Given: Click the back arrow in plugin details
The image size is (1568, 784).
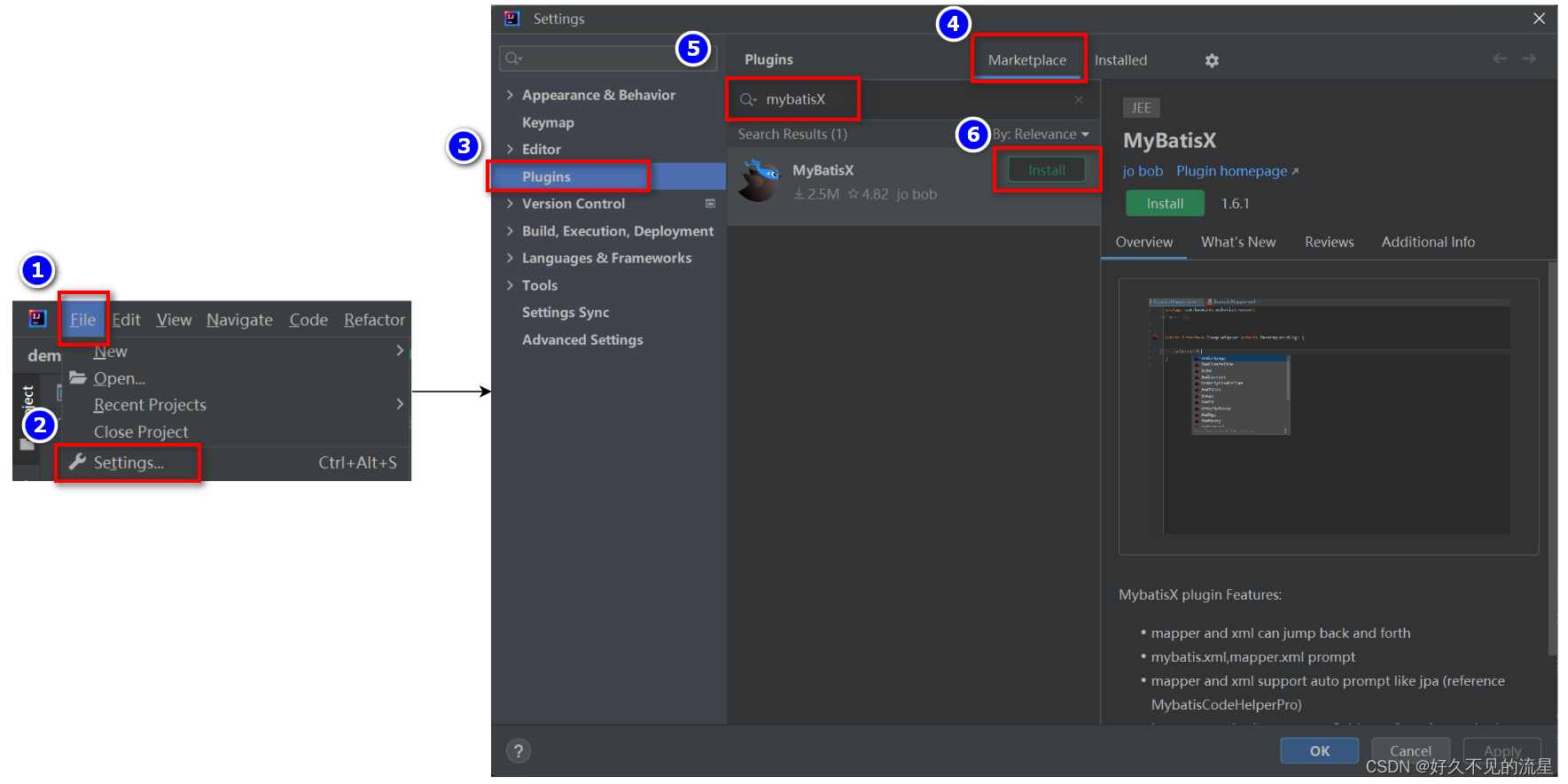Looking at the screenshot, I should (1500, 58).
